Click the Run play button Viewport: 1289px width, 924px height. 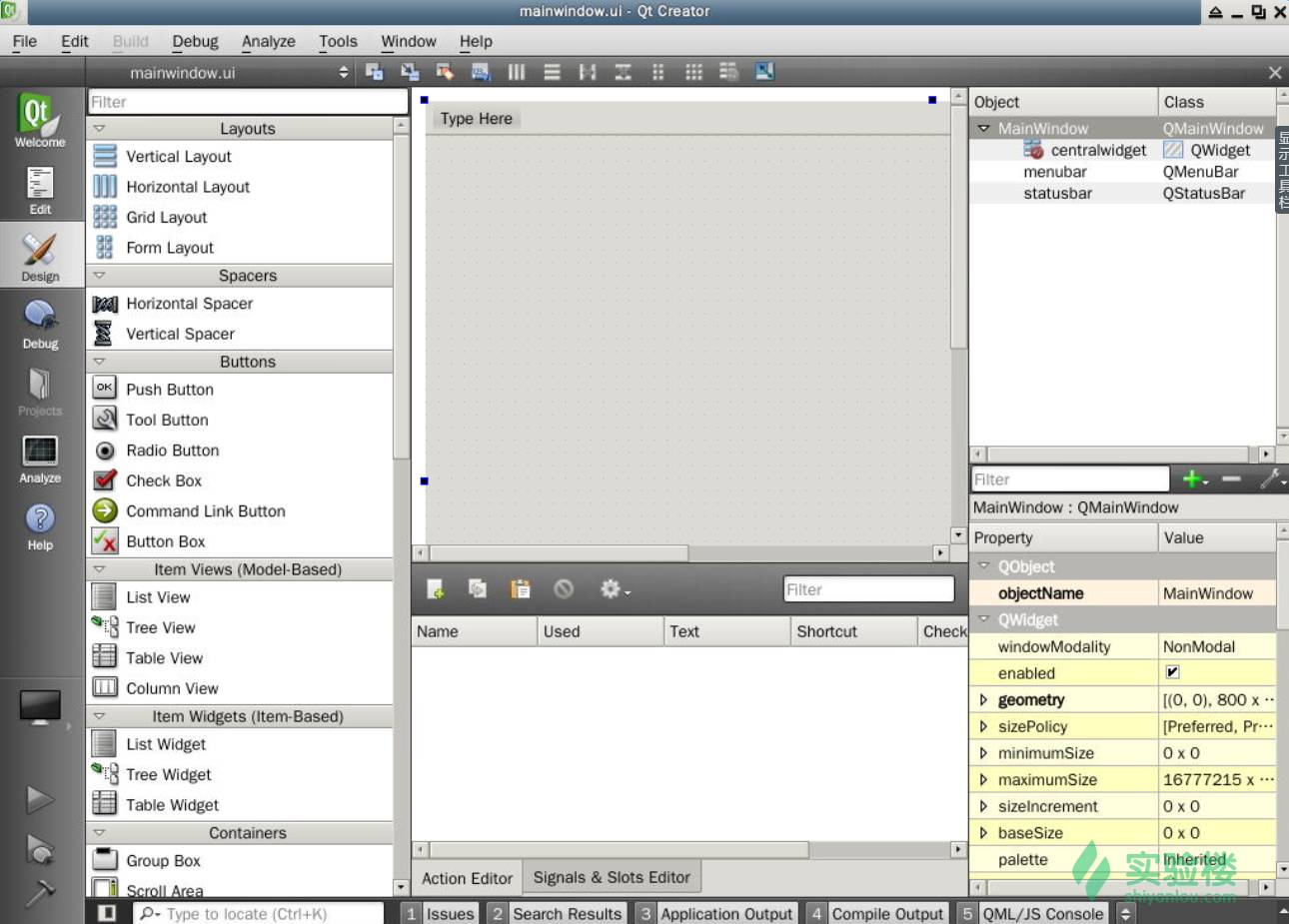click(40, 799)
